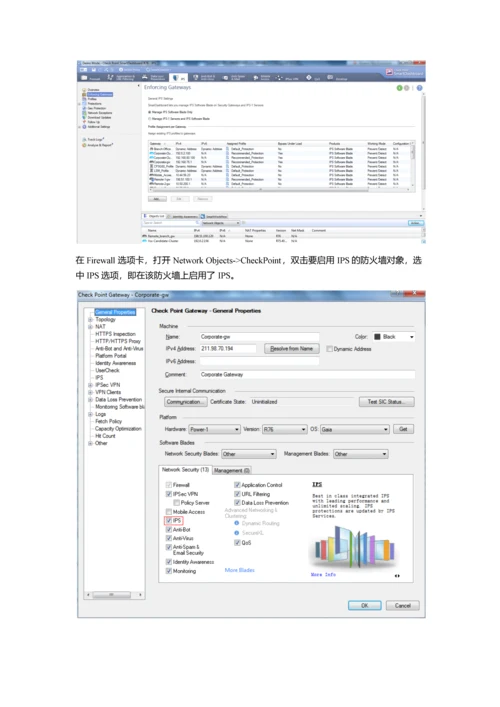This screenshot has width=500, height=707.
Task: Select Enforcing Gateways in the IPS tree
Action: point(100,94)
